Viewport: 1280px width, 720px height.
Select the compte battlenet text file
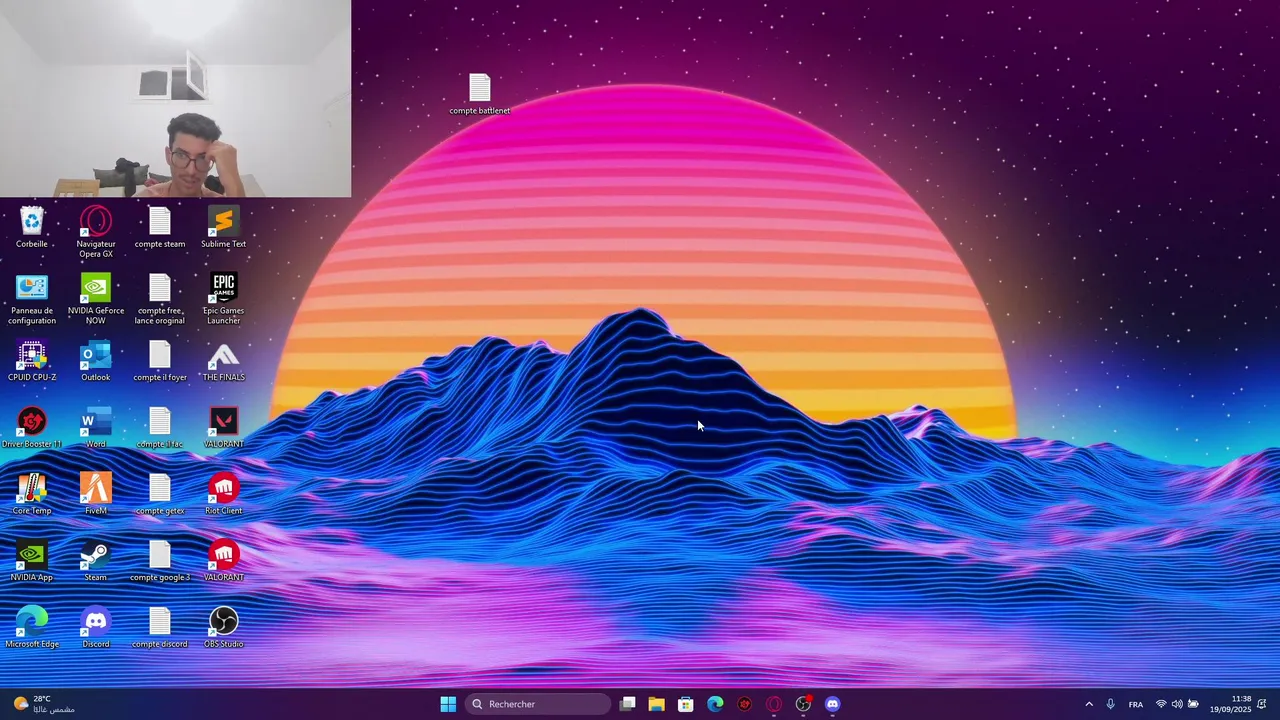(x=480, y=95)
